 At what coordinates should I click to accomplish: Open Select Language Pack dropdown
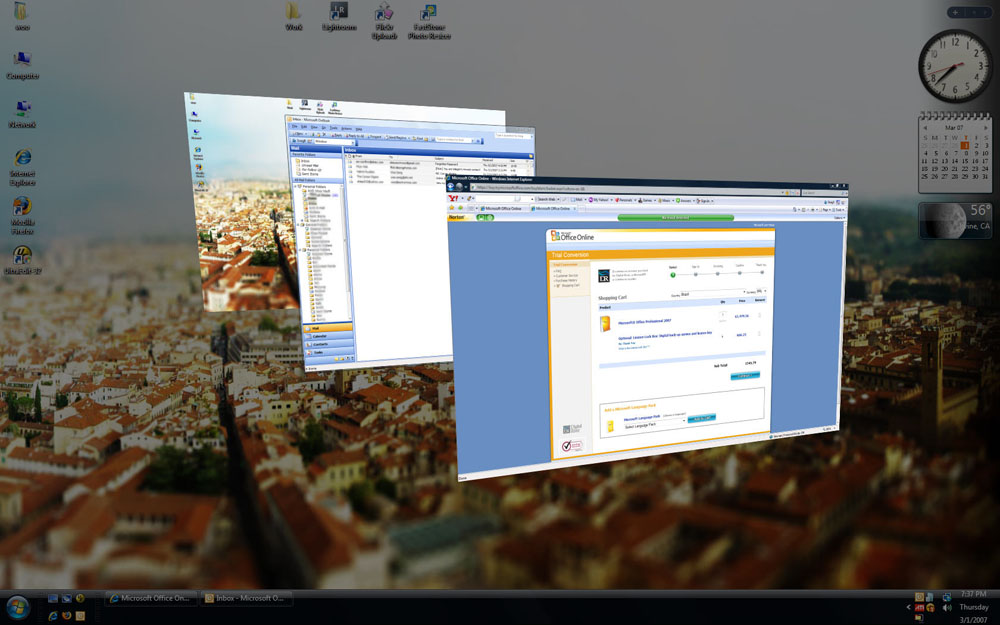tap(655, 425)
